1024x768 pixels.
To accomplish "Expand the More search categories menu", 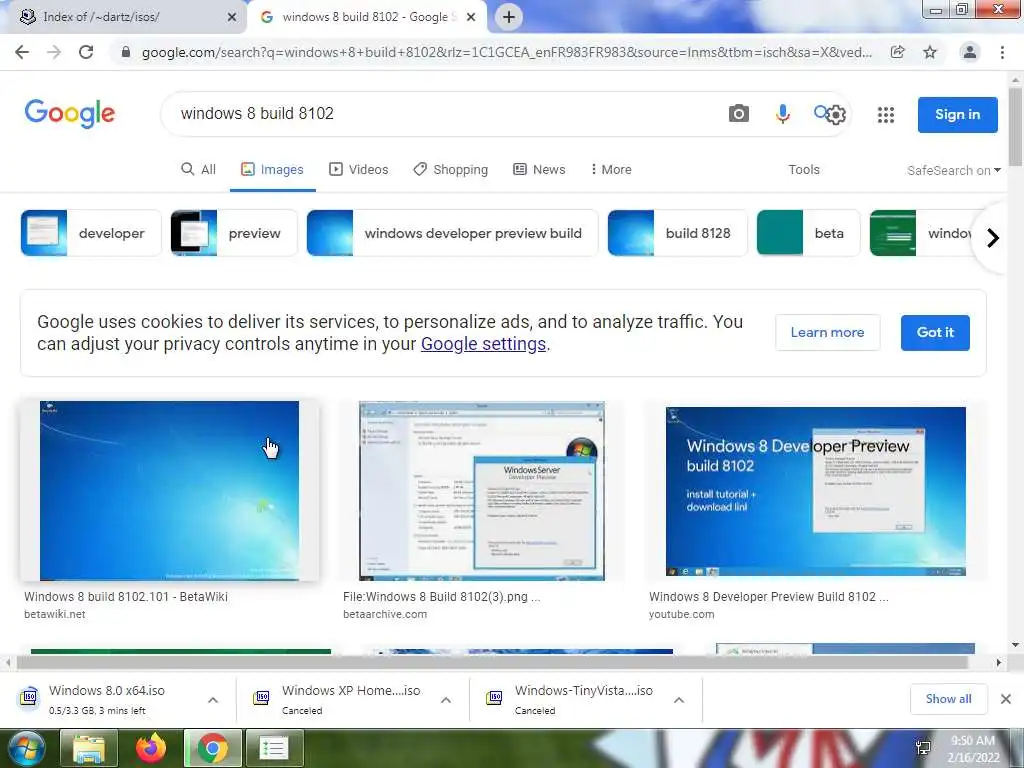I will coord(611,169).
